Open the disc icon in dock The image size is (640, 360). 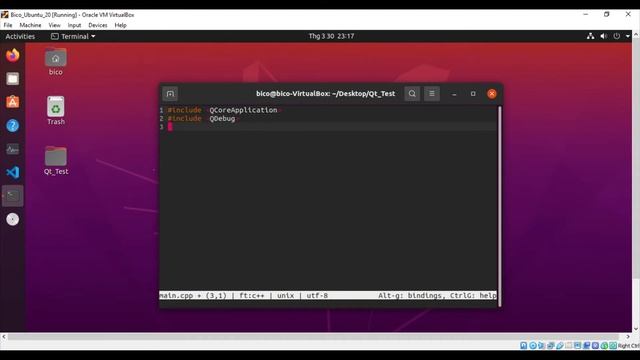tap(13, 220)
